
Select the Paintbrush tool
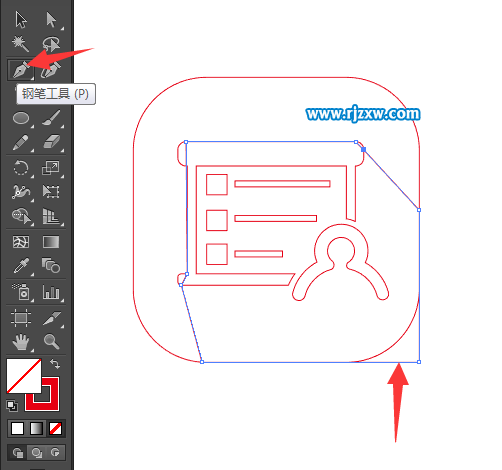click(51, 118)
